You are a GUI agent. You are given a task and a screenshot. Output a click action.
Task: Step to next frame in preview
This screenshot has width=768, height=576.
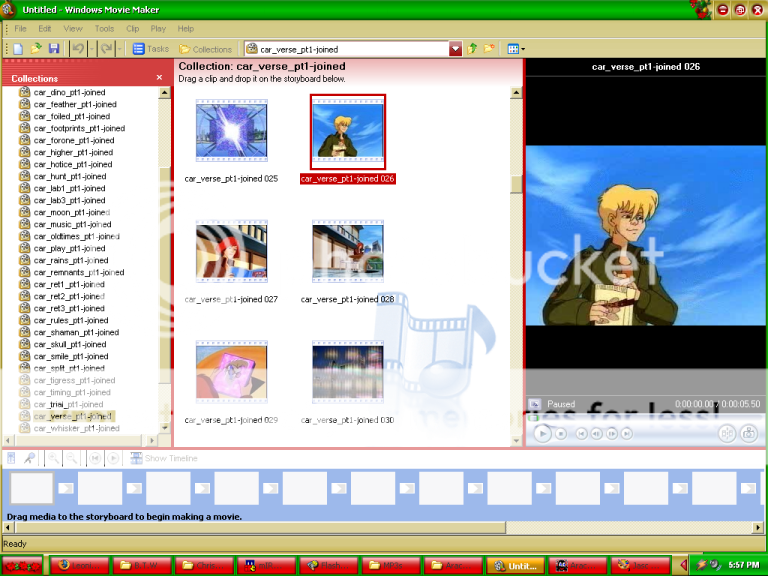[x=612, y=433]
